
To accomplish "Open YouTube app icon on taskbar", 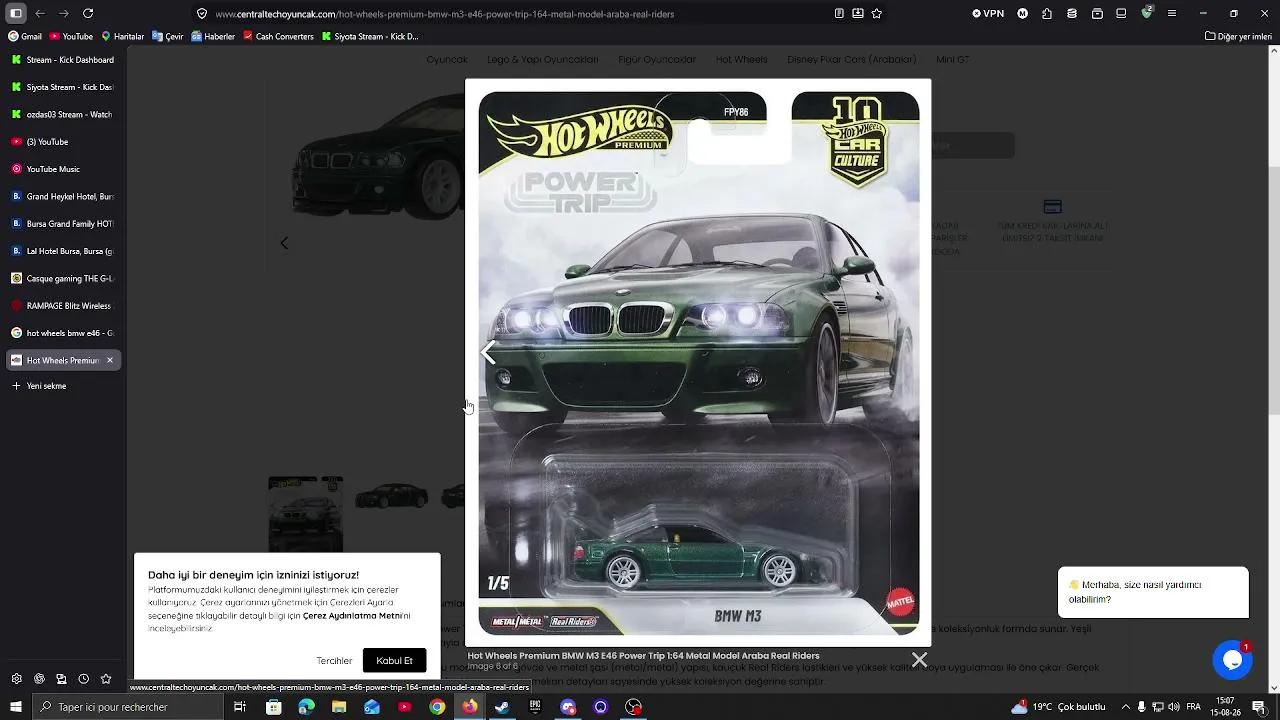I will 404,707.
